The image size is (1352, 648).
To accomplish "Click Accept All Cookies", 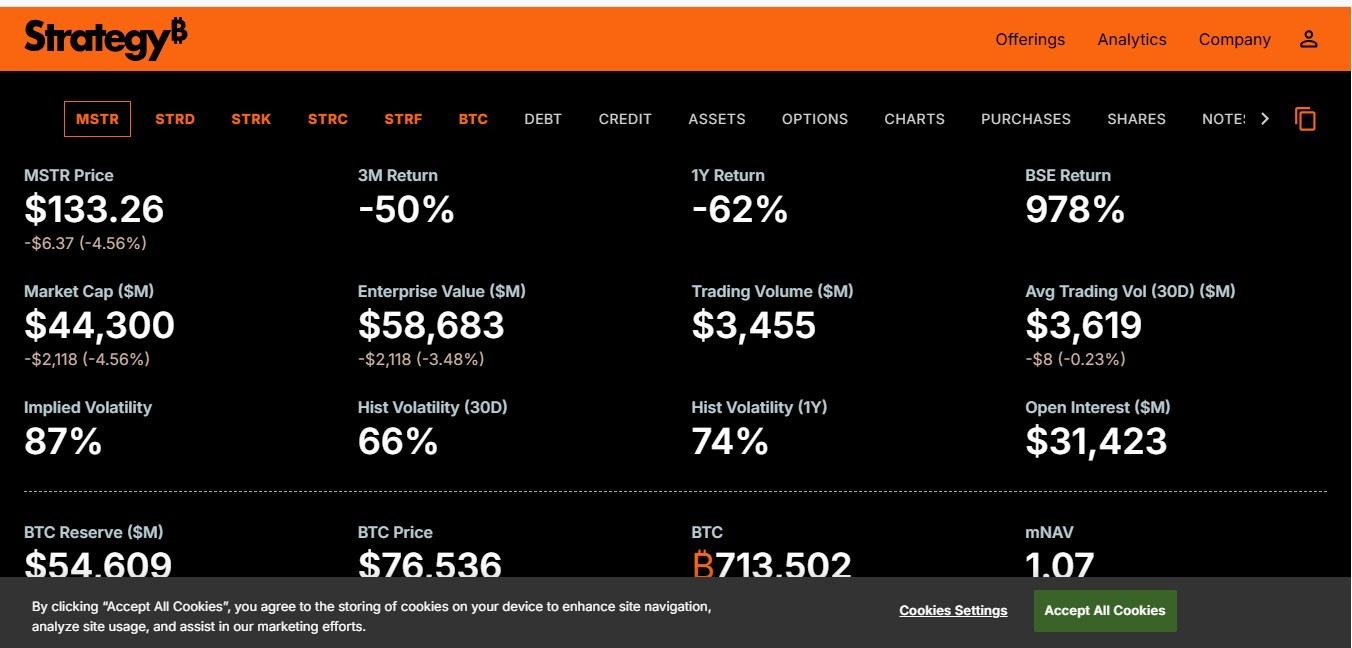I will (1105, 610).
